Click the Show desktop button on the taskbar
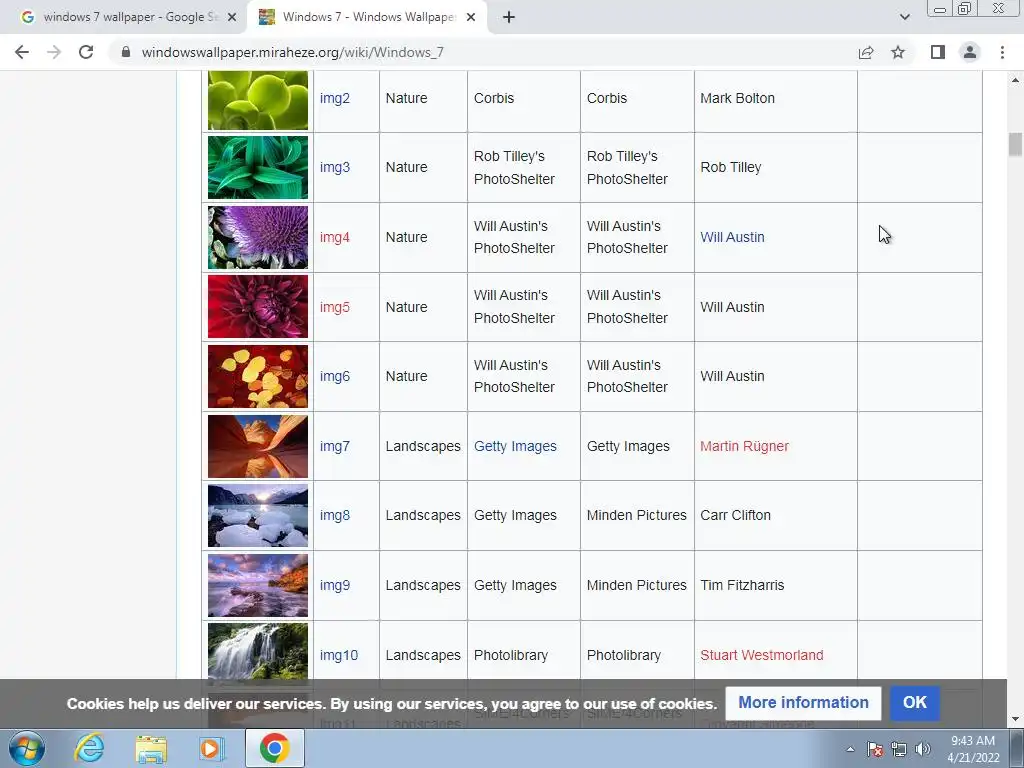 point(1017,748)
